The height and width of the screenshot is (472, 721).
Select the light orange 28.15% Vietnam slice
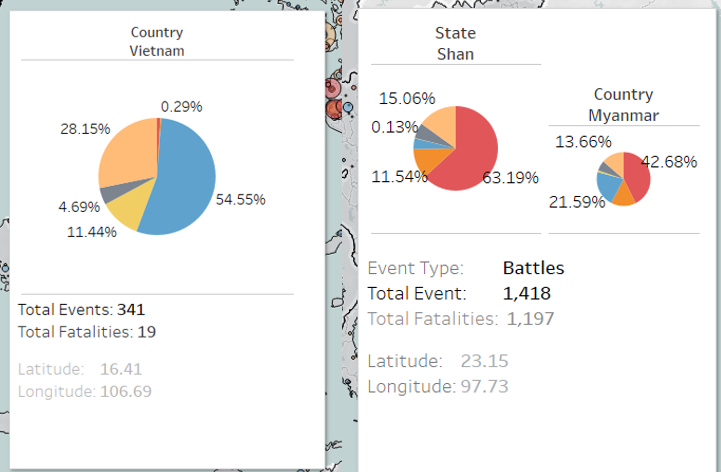[128, 152]
